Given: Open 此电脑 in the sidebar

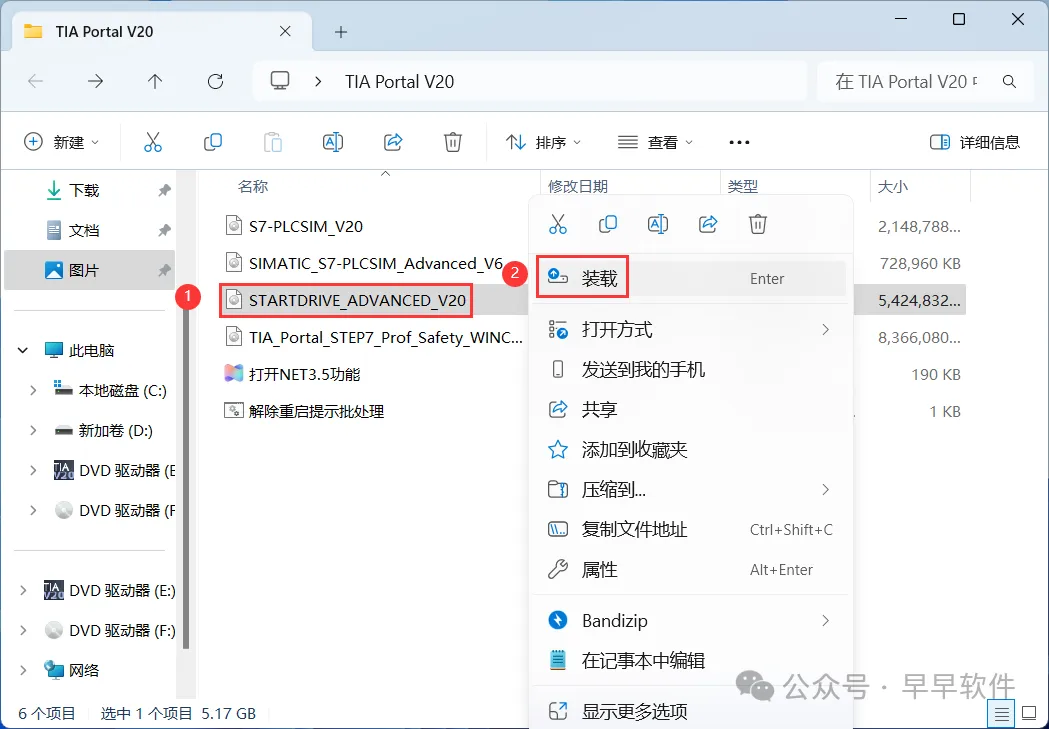Looking at the screenshot, I should tap(90, 350).
